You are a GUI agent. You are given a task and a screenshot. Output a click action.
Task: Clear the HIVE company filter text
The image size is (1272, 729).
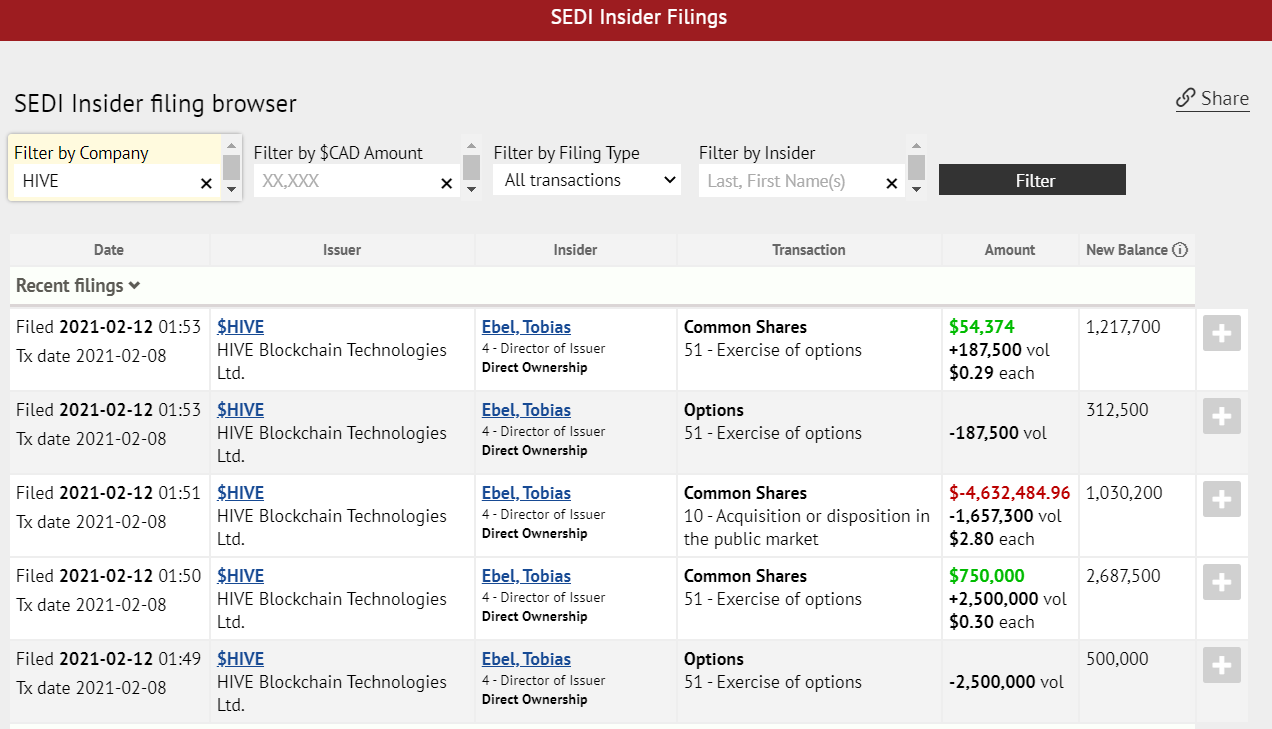click(x=206, y=183)
